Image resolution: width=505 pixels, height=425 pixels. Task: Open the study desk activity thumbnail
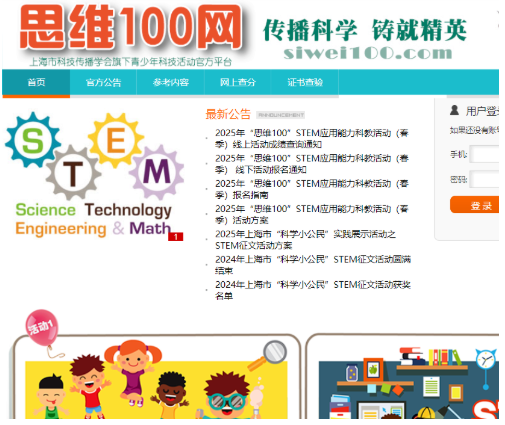[409, 383]
